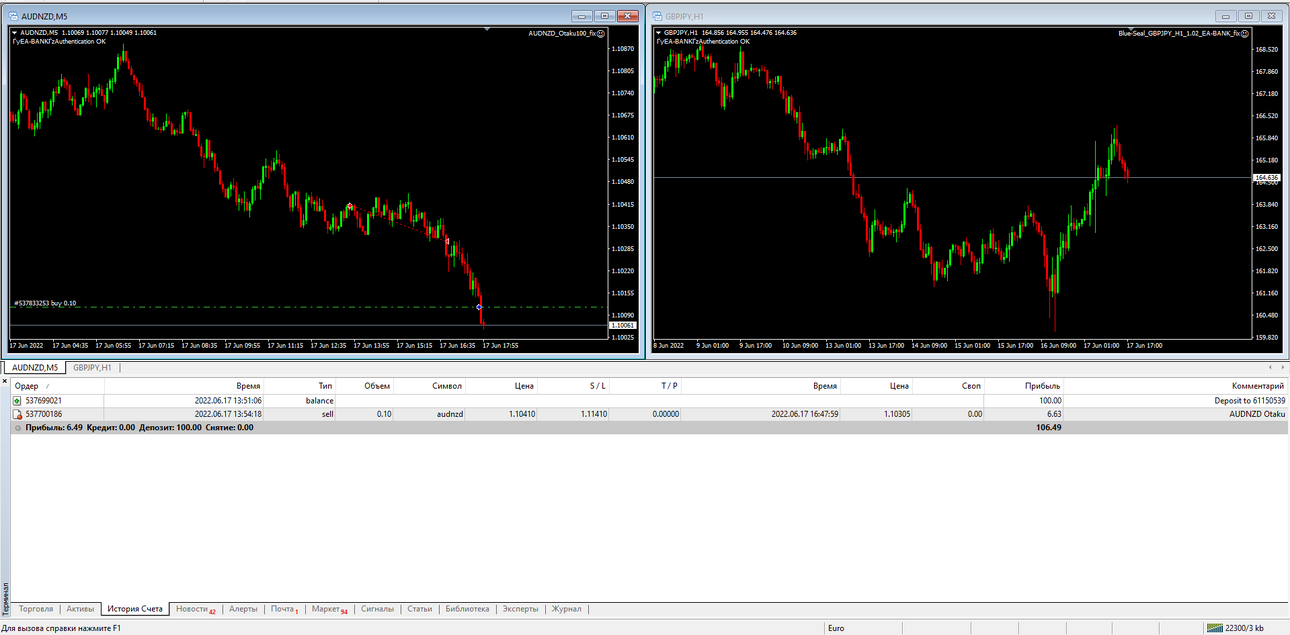The image size is (1290, 635).
Task: Sort by the Прибыль column header
Action: coord(1024,385)
